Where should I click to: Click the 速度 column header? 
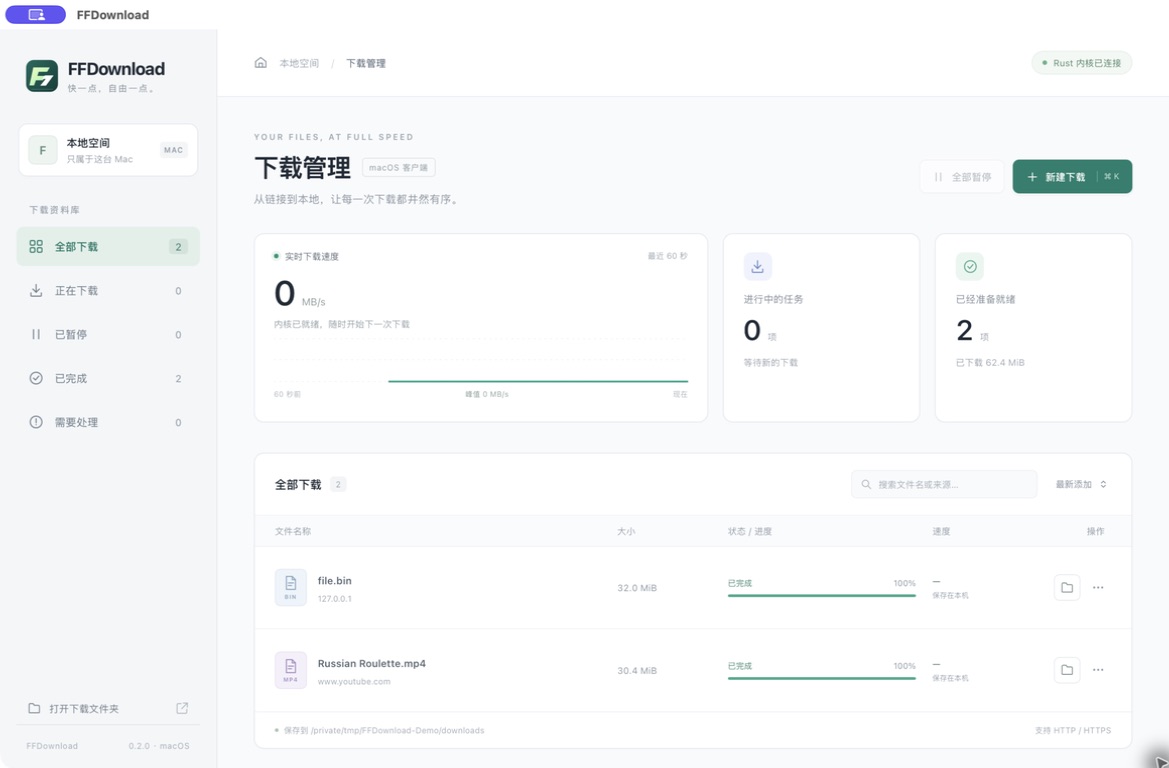(942, 532)
